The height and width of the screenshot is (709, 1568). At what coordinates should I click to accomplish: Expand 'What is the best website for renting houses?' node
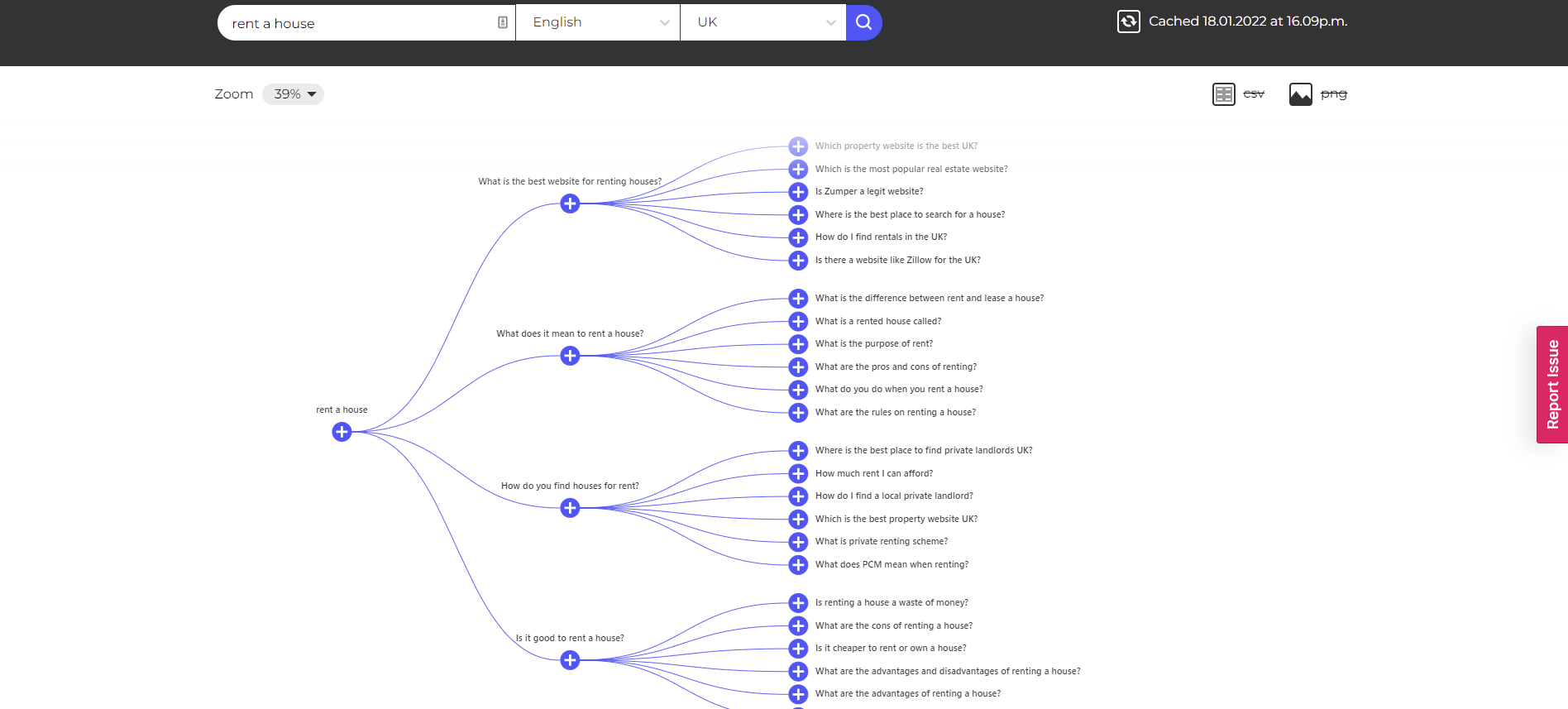pos(570,204)
